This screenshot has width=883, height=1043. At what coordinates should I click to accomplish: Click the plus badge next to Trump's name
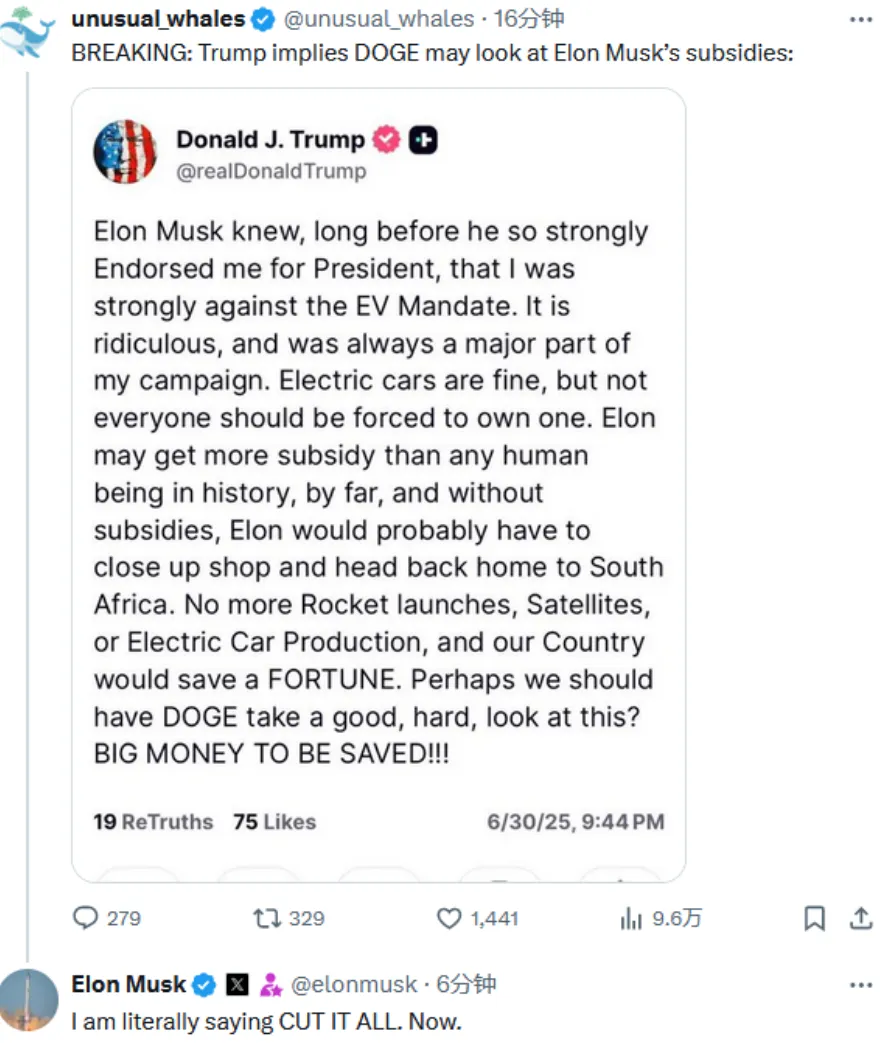424,140
